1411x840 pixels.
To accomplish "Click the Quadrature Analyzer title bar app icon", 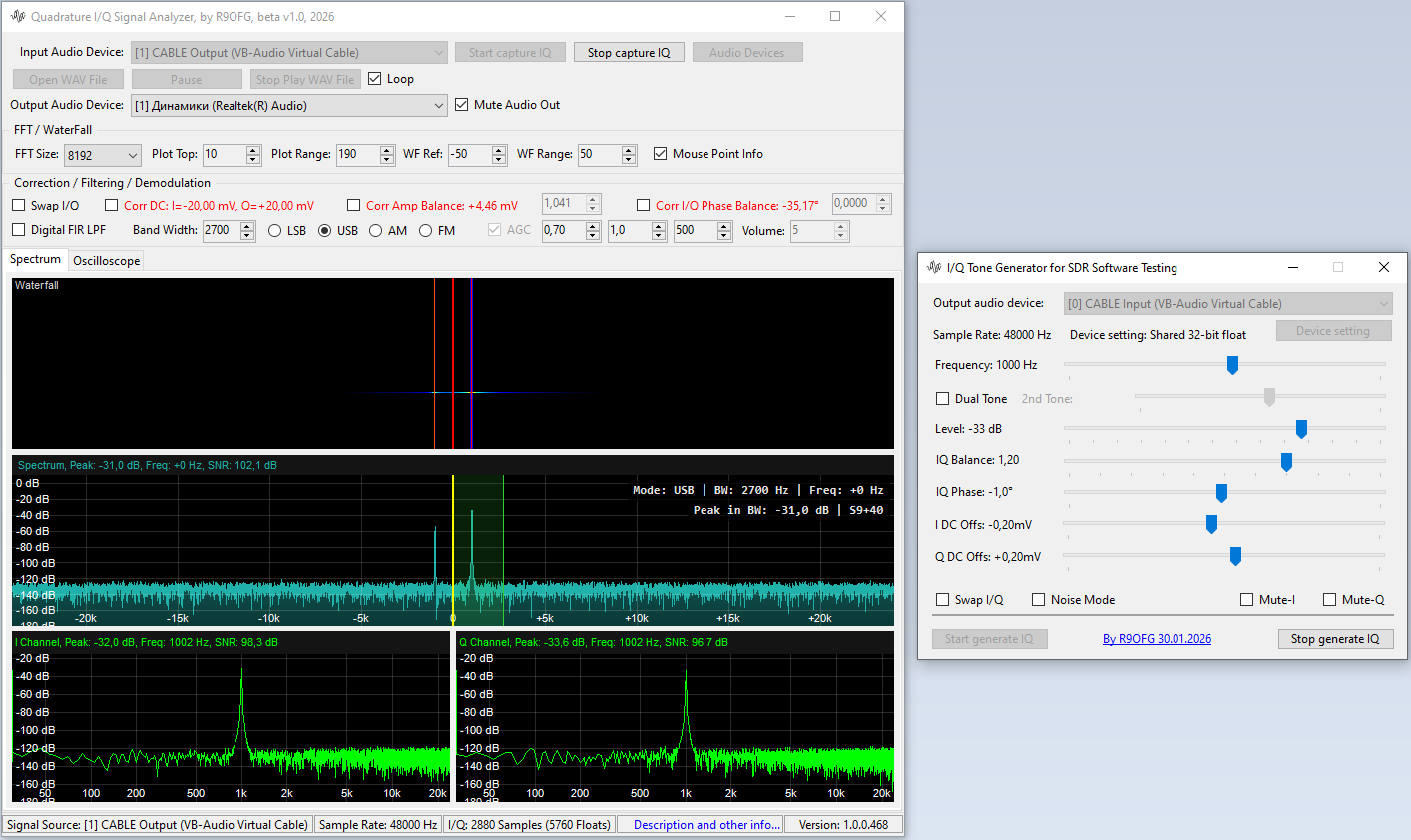I will coord(18,16).
